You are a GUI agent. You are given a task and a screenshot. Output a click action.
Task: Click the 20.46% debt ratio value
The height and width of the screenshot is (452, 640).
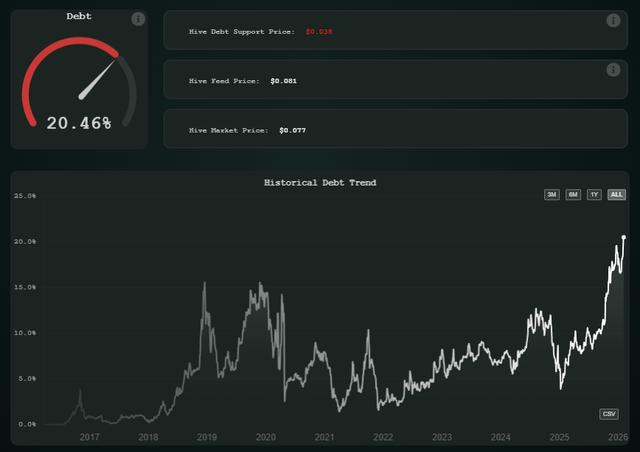coord(79,124)
